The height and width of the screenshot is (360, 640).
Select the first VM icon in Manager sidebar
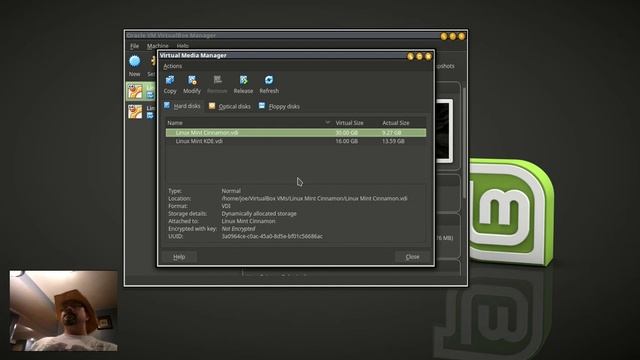135,91
